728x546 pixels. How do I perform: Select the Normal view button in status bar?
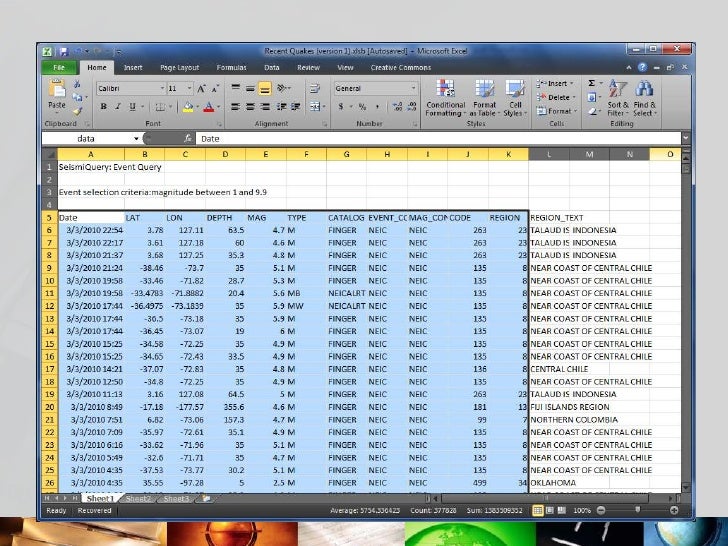pyautogui.click(x=538, y=511)
